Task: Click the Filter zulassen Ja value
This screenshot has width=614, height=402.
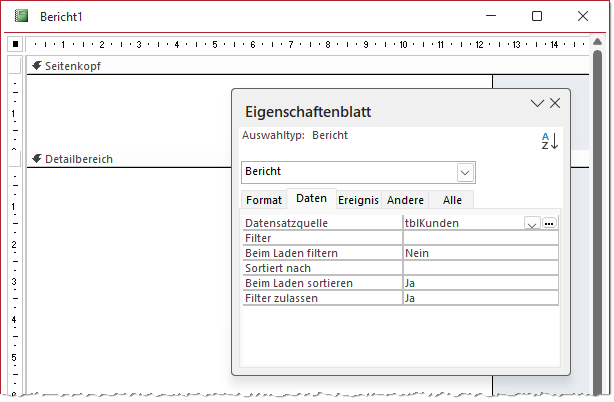Action: (x=479, y=298)
